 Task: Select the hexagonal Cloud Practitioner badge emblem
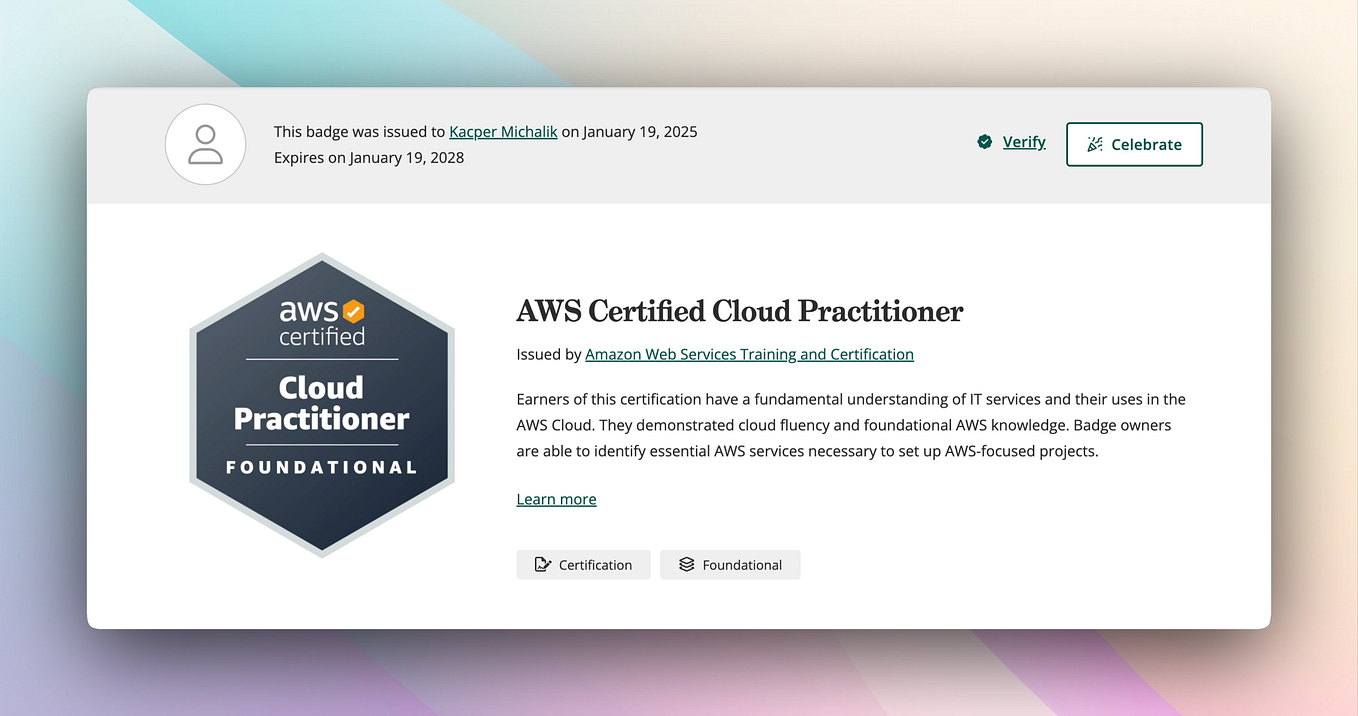point(321,404)
